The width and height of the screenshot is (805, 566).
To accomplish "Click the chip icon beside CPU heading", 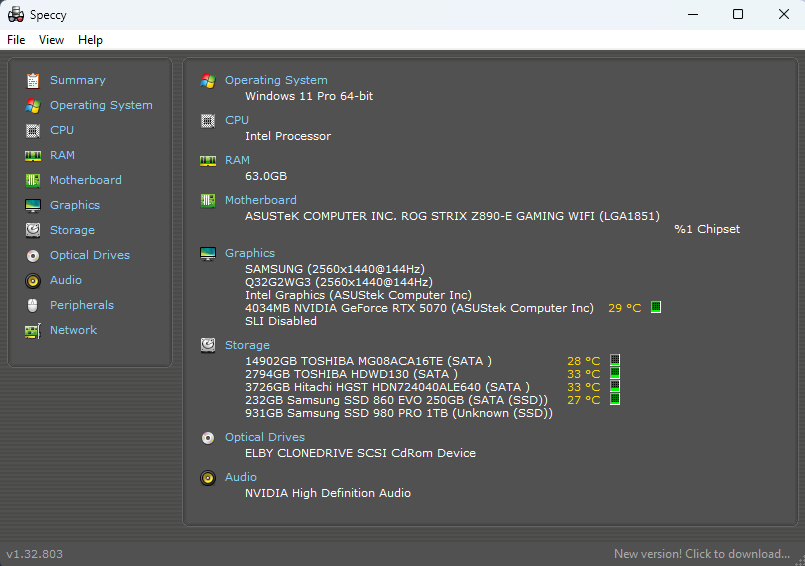I will point(208,121).
